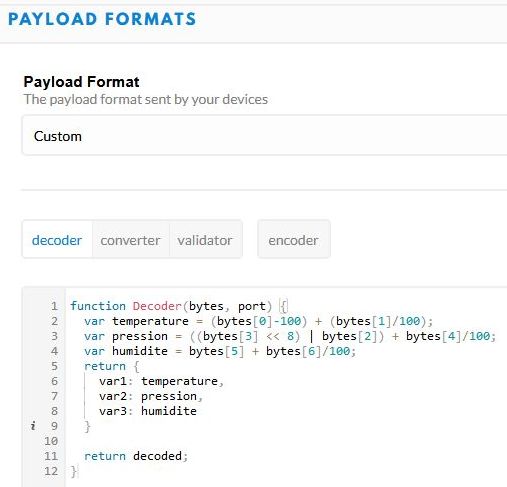Click the 'return {' line in editor
507x487 pixels.
click(112, 366)
